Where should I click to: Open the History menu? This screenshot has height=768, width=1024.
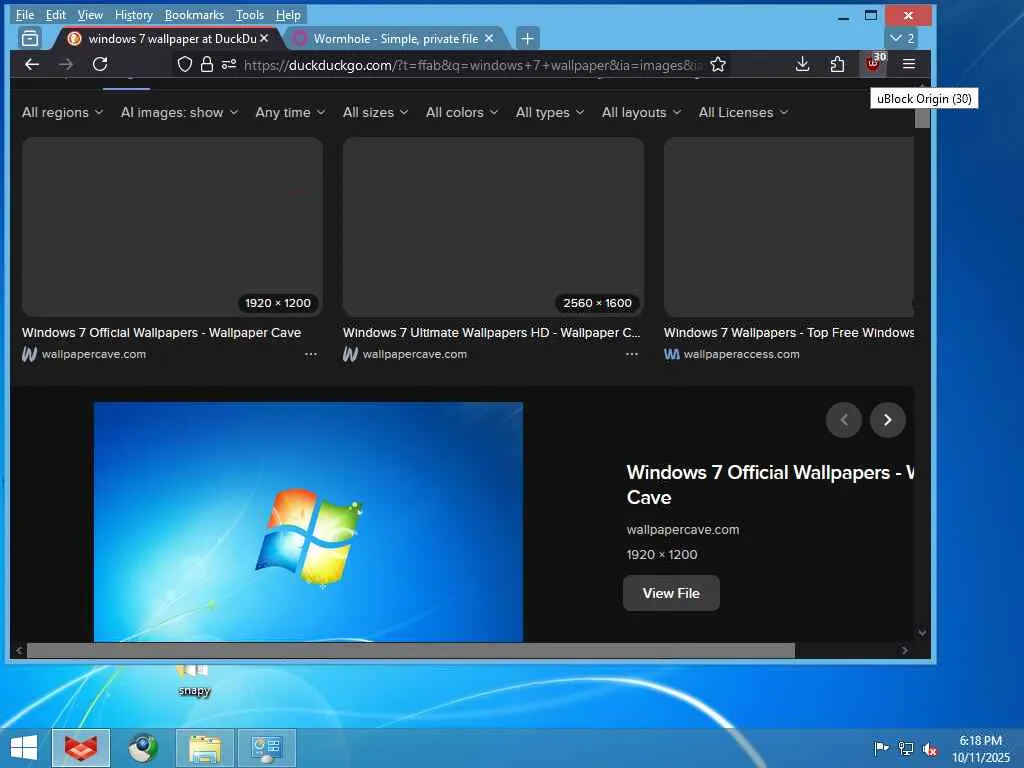133,14
